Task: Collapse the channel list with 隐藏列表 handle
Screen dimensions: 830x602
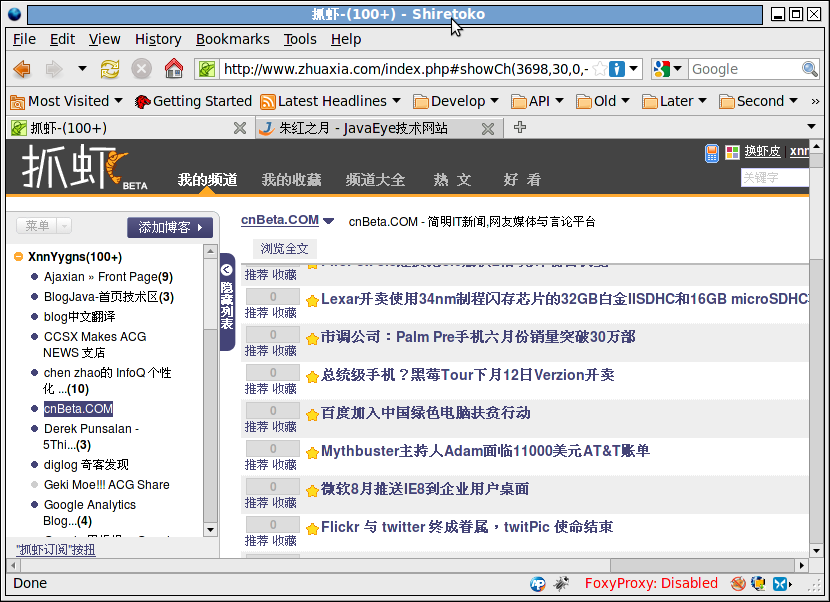Action: [227, 301]
